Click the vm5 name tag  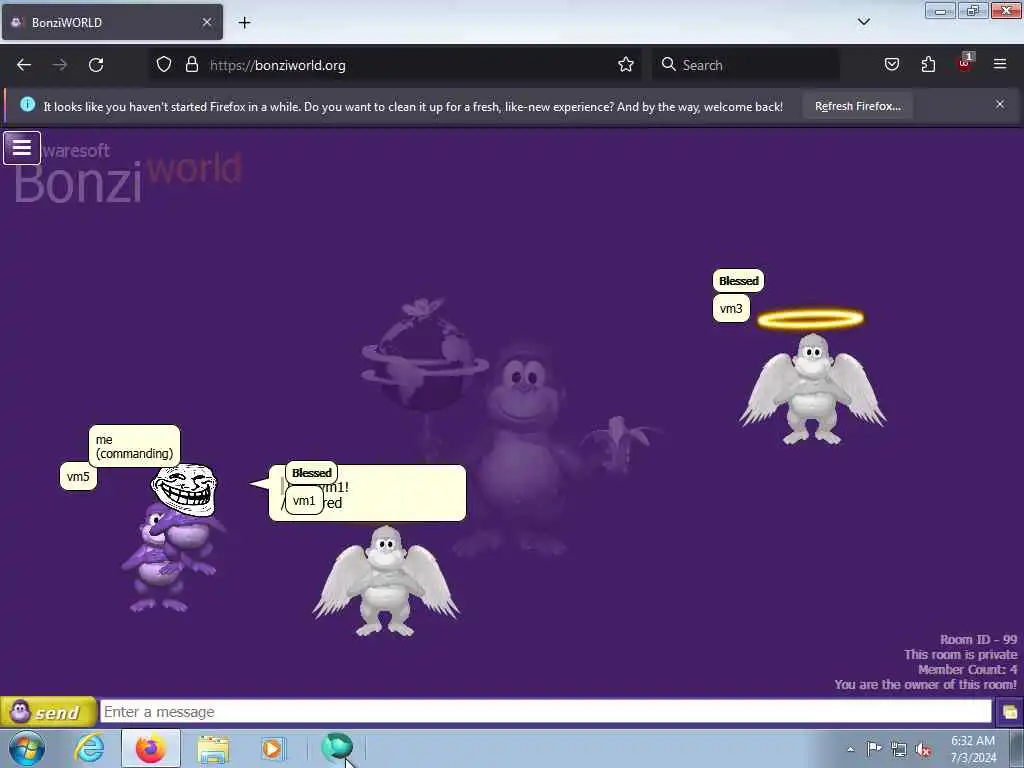point(78,477)
